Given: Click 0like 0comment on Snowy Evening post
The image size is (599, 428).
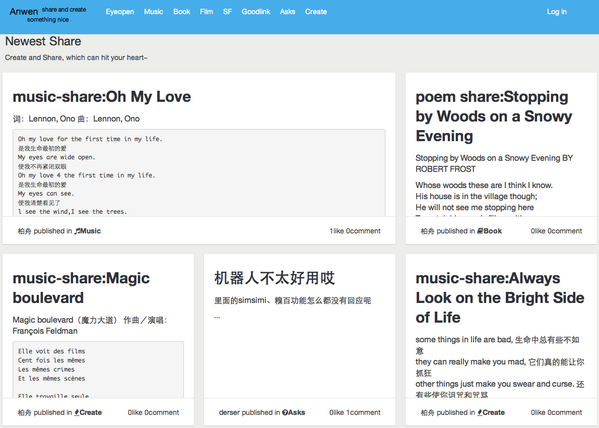Looking at the screenshot, I should click(x=556, y=231).
